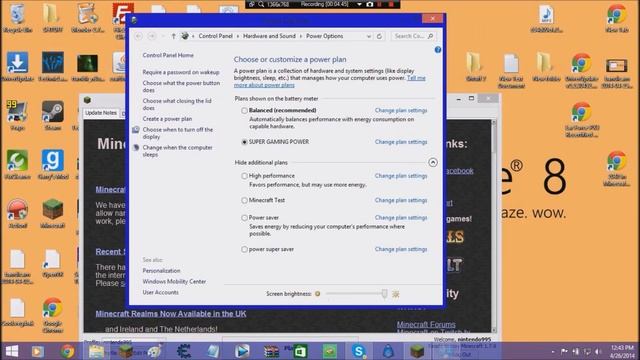Viewport: 640px width, 360px height.
Task: Open the Windows Start button
Action: click(x=12, y=351)
